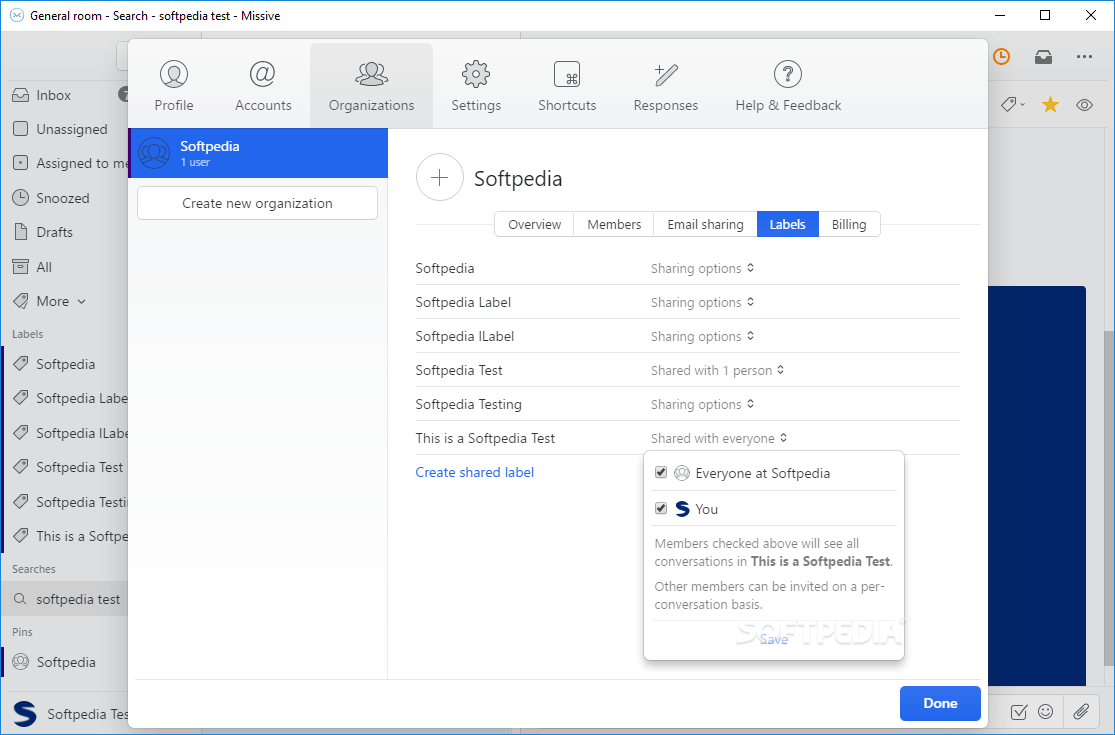This screenshot has height=735, width=1115.
Task: Toggle Everyone at Softpedia checkbox
Action: pos(661,473)
